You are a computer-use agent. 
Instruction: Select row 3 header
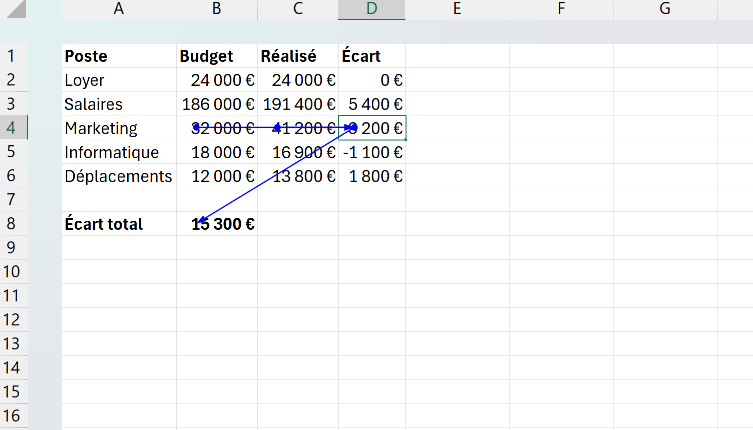[13, 104]
